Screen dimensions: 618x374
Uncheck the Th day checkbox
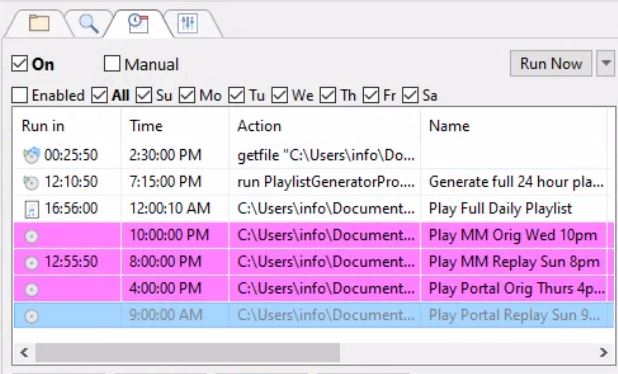[328, 95]
